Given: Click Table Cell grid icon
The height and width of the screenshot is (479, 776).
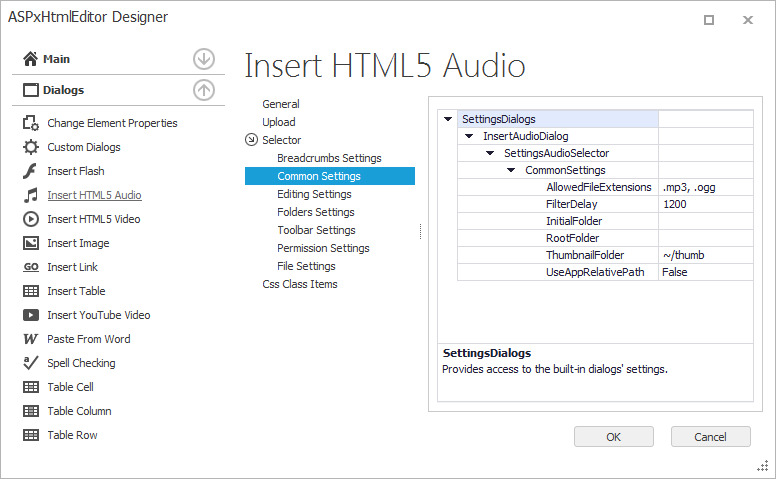Looking at the screenshot, I should coord(31,387).
